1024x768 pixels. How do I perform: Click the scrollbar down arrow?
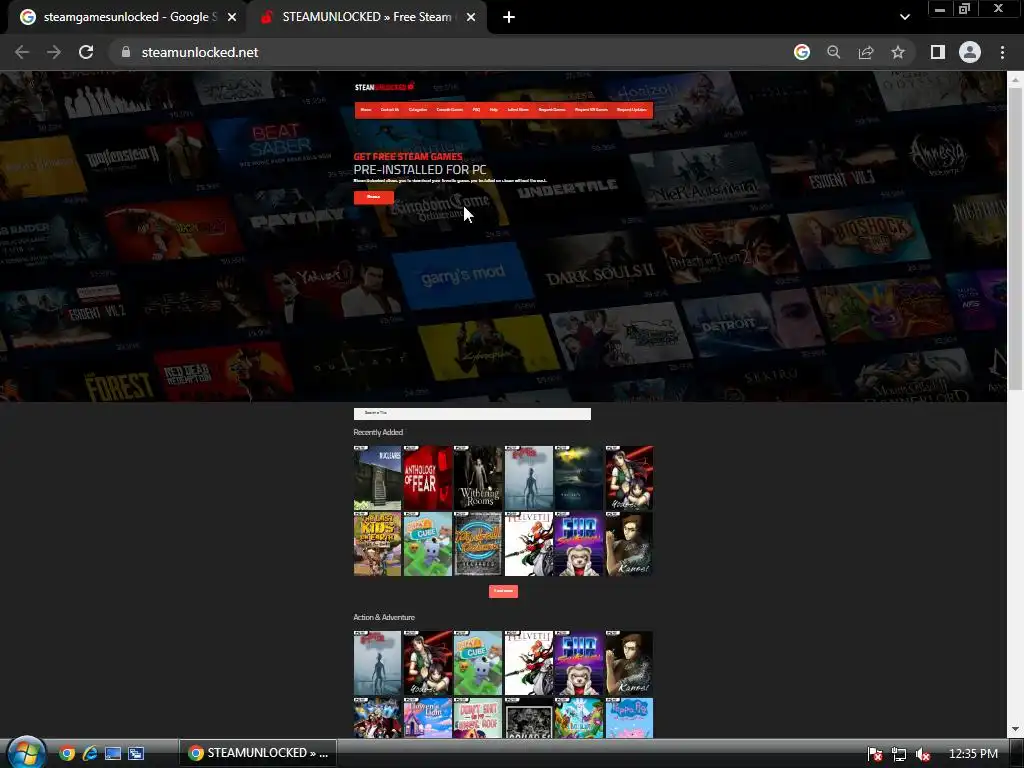[x=1016, y=729]
